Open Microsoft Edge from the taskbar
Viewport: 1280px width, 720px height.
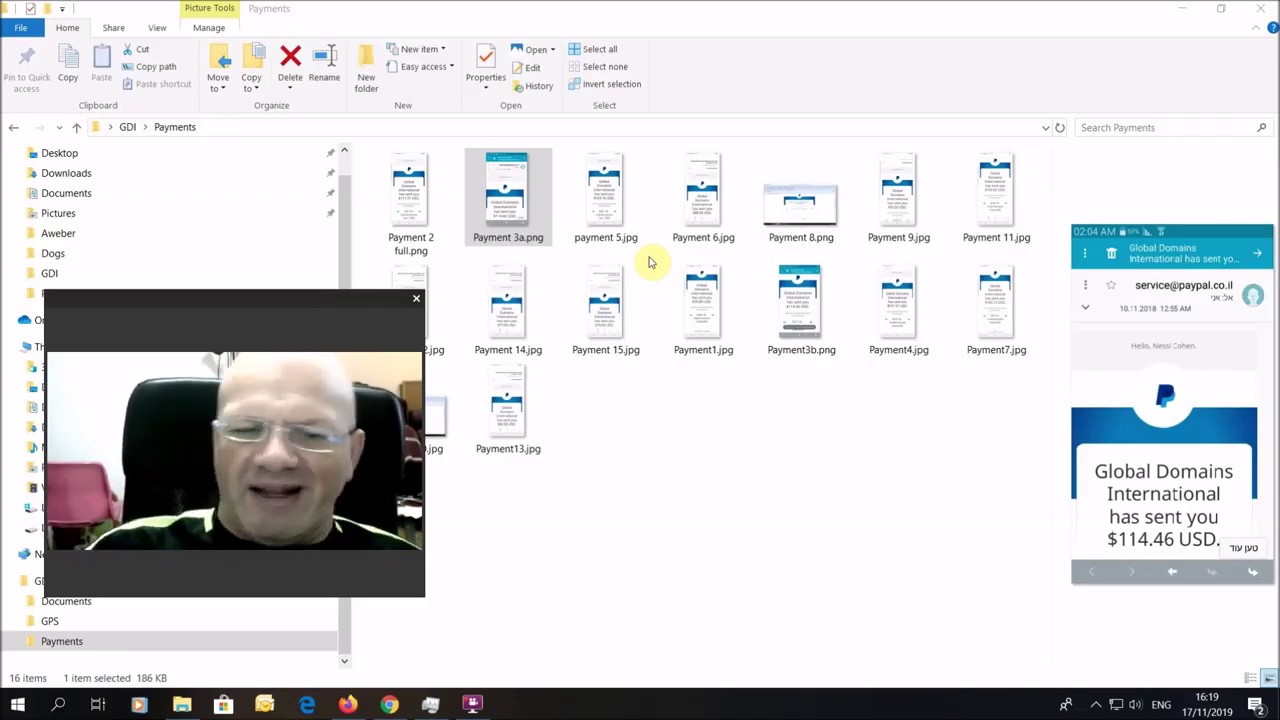click(x=306, y=705)
